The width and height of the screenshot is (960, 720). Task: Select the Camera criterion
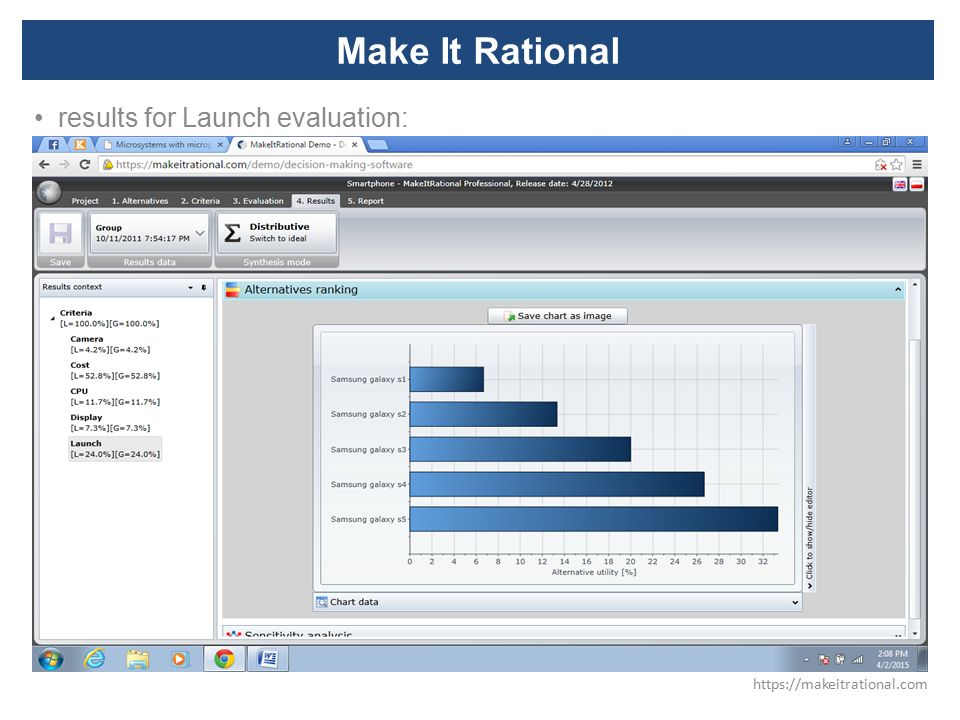pos(110,344)
